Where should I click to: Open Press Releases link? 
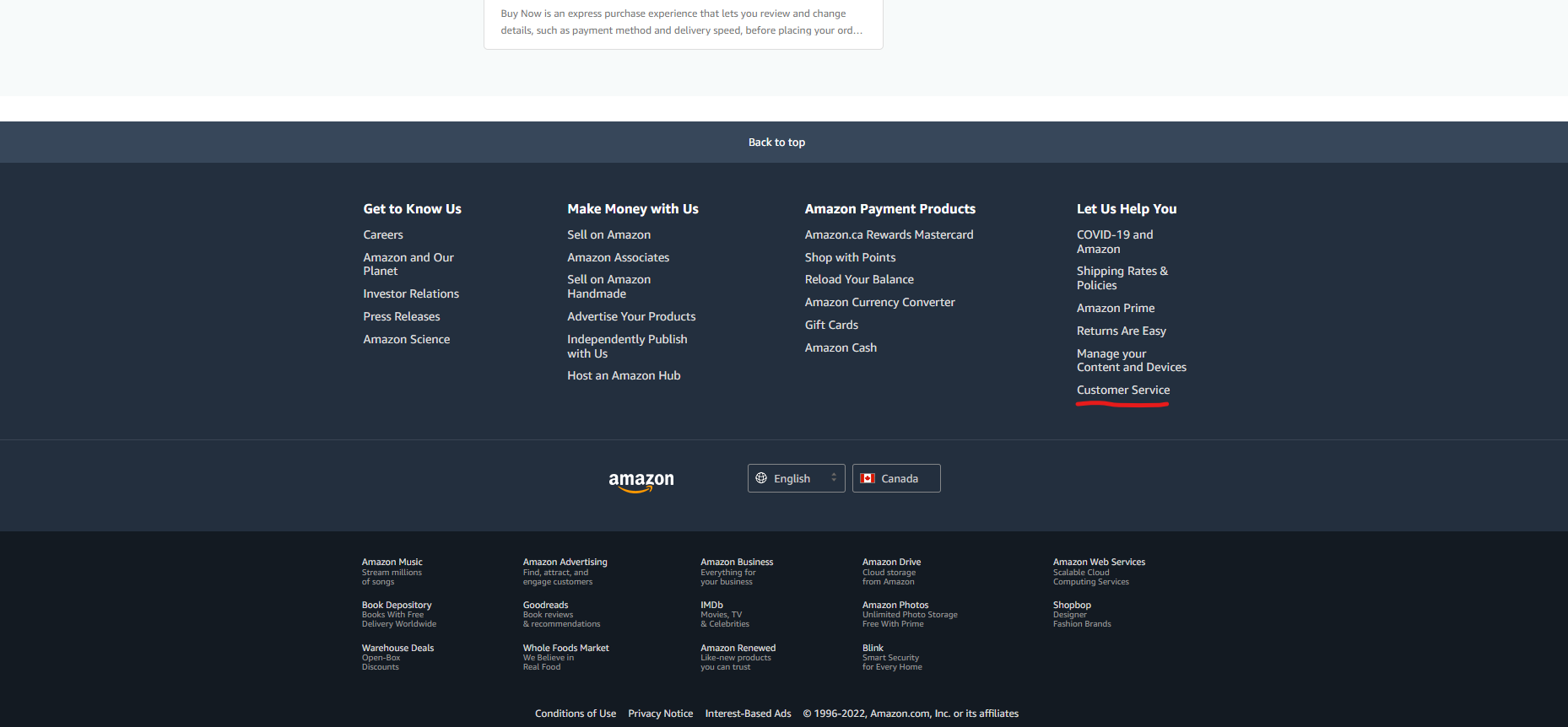pos(402,316)
